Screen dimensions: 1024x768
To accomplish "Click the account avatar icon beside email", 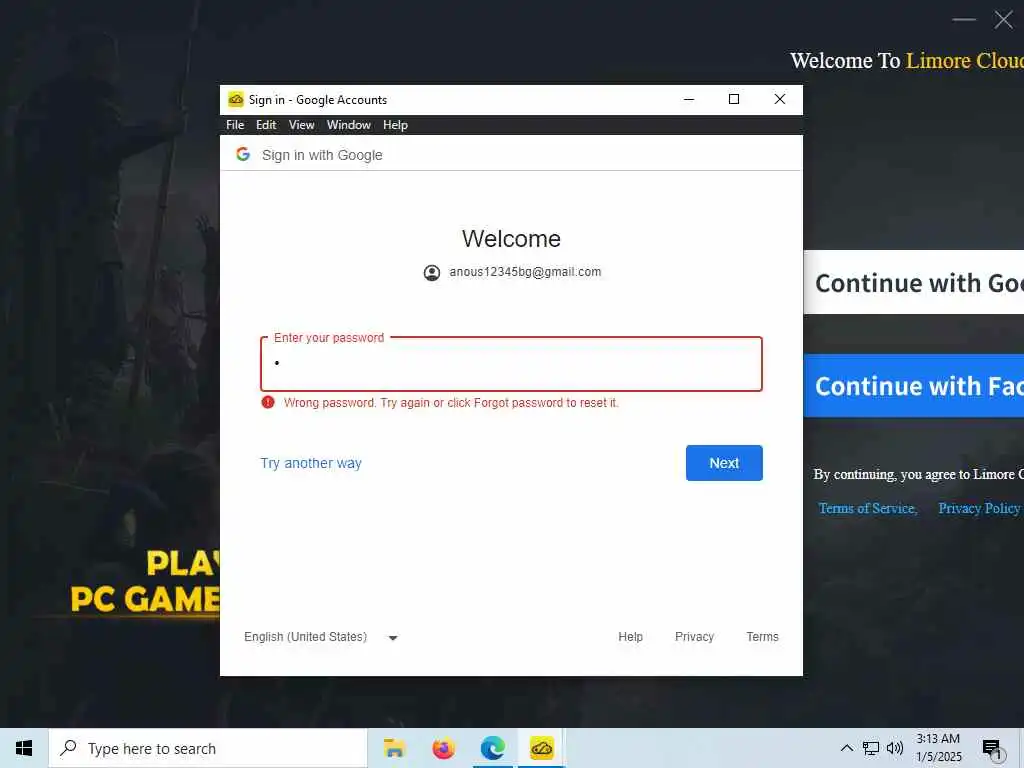I will click(432, 272).
